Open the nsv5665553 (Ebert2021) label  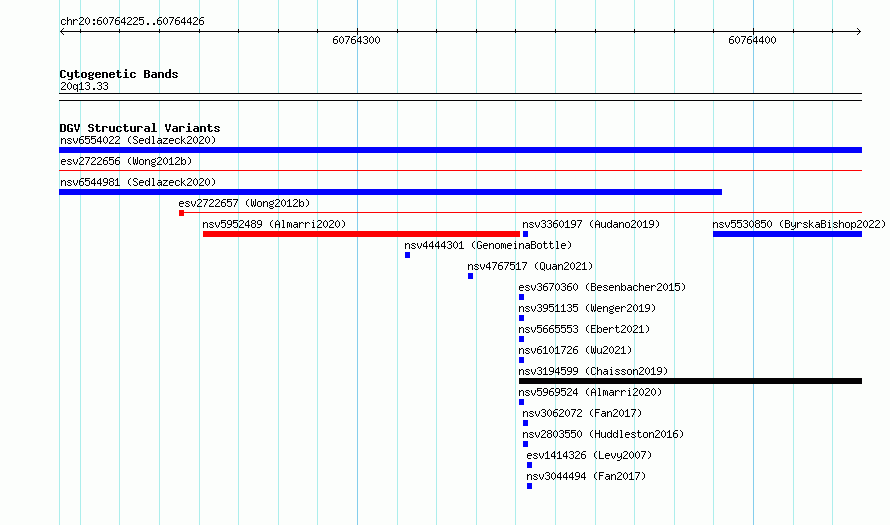click(584, 329)
